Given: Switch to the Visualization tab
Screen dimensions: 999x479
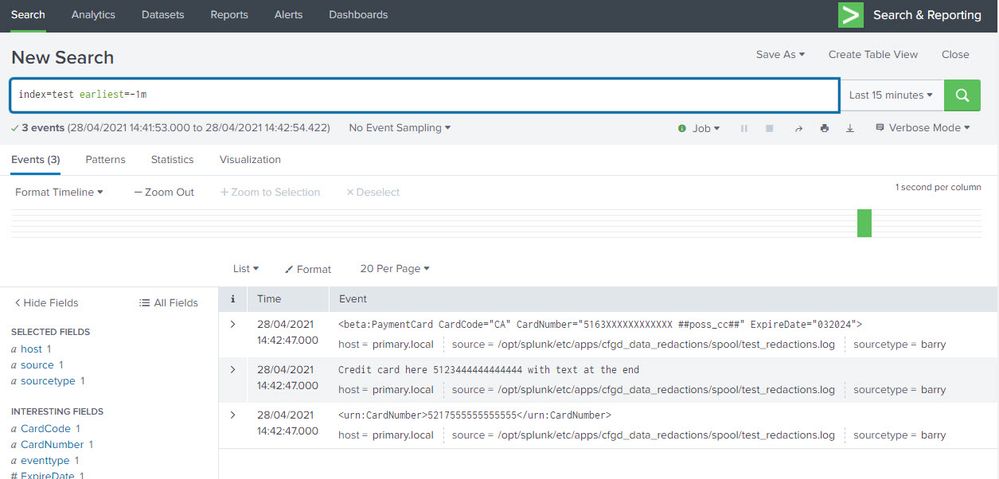Looking at the screenshot, I should 250,160.
